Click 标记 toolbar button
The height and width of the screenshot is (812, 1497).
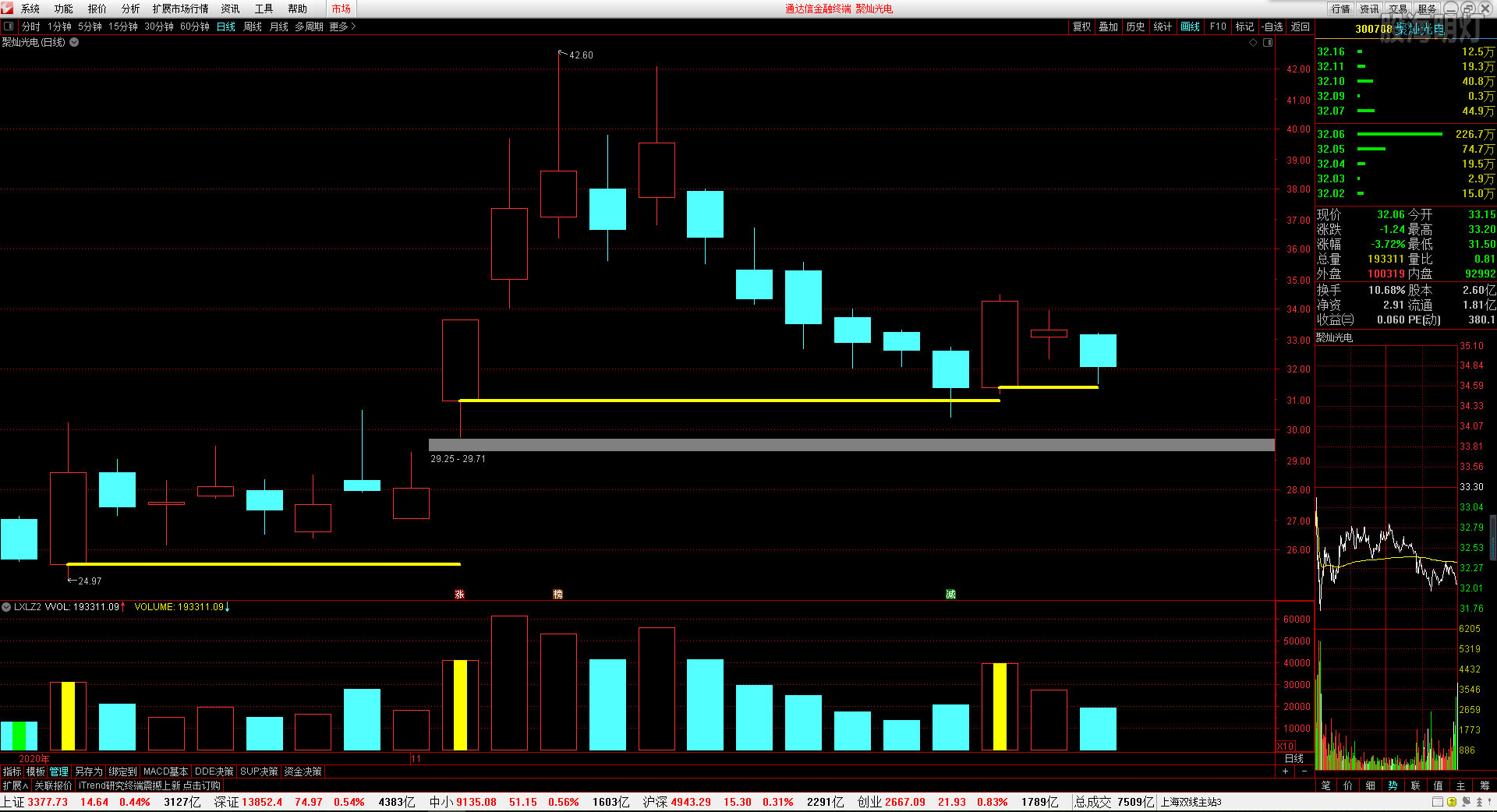[x=1245, y=26]
